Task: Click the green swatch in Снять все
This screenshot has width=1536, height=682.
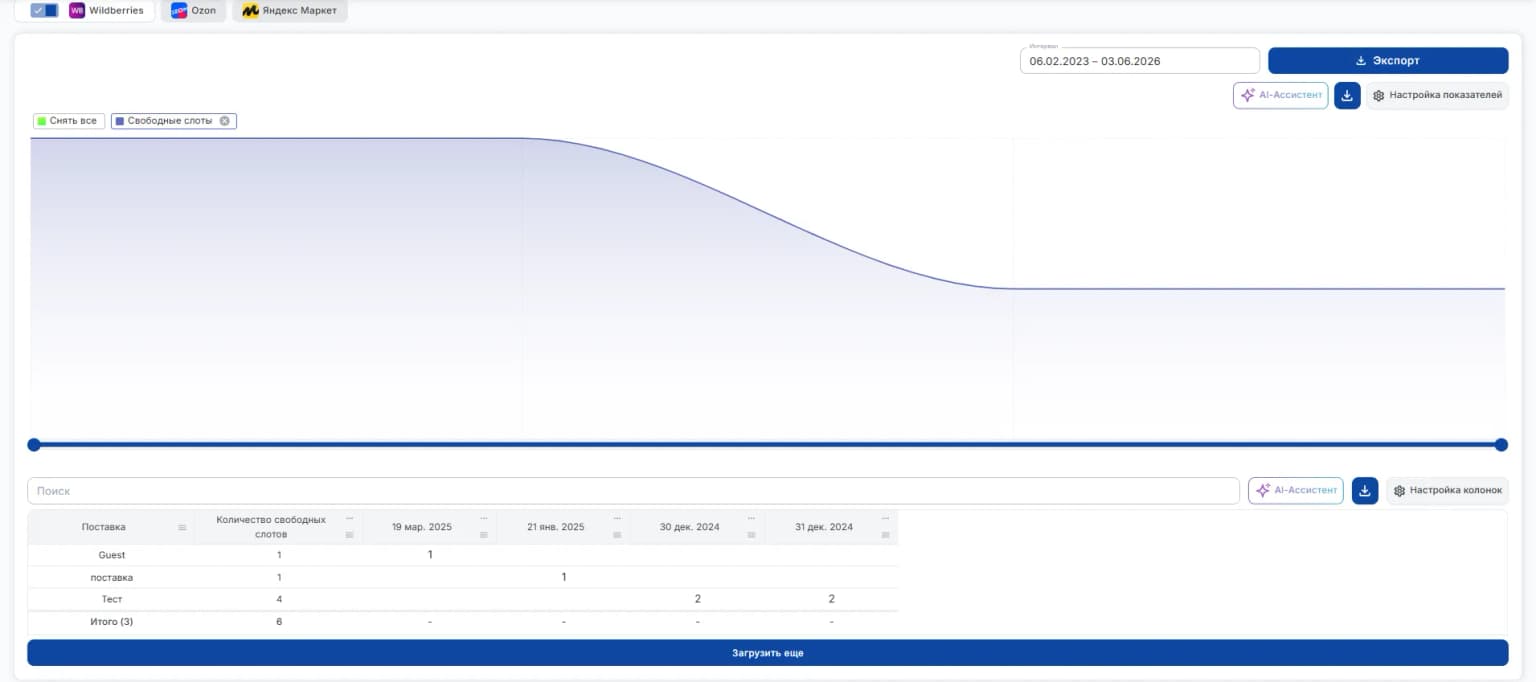Action: (x=41, y=121)
